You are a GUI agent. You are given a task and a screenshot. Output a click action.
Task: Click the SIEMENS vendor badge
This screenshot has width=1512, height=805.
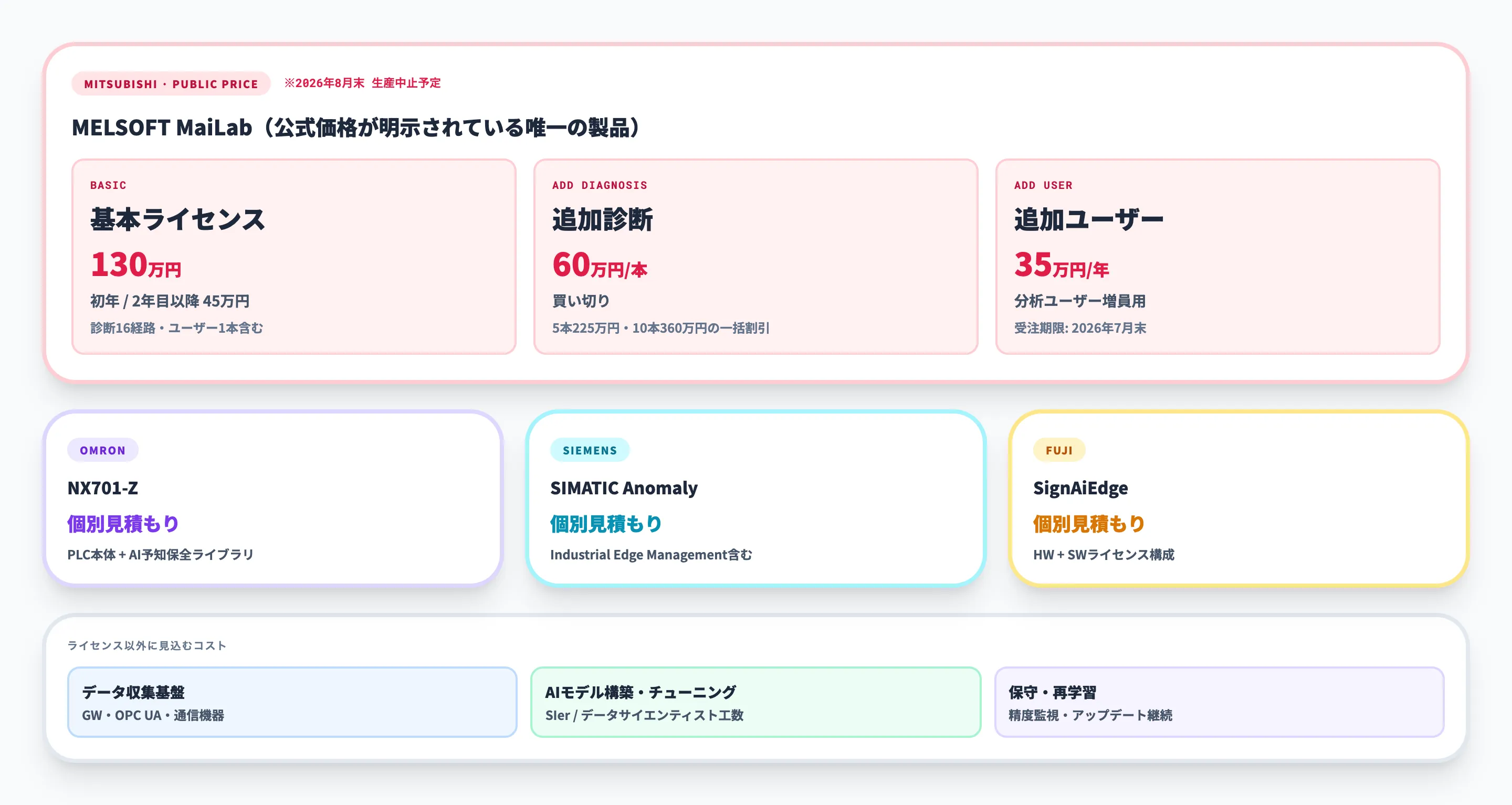click(589, 450)
